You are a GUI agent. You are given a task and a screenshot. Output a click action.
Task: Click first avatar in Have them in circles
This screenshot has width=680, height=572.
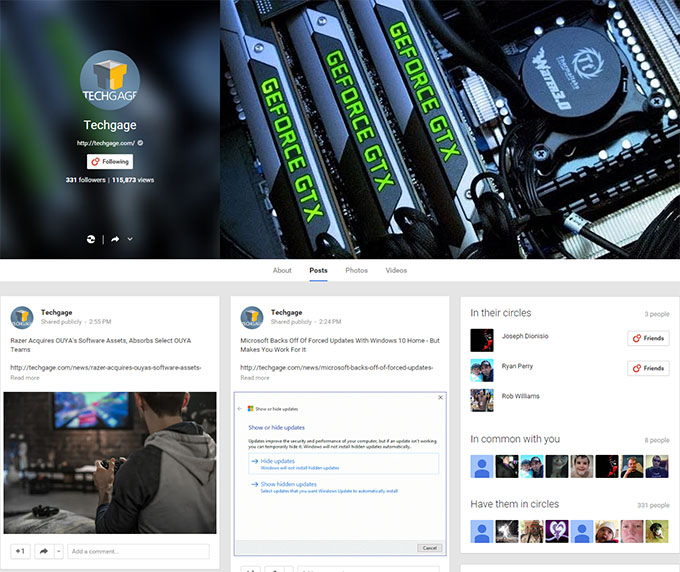point(482,531)
